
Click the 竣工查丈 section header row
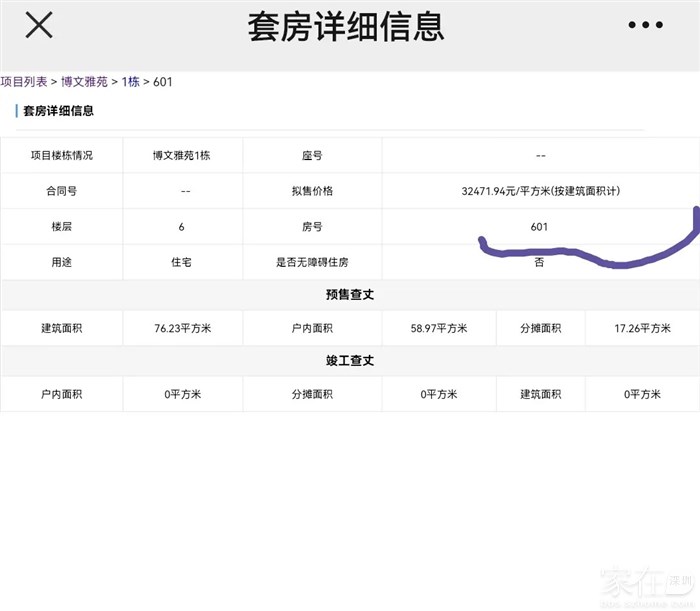pos(350,361)
